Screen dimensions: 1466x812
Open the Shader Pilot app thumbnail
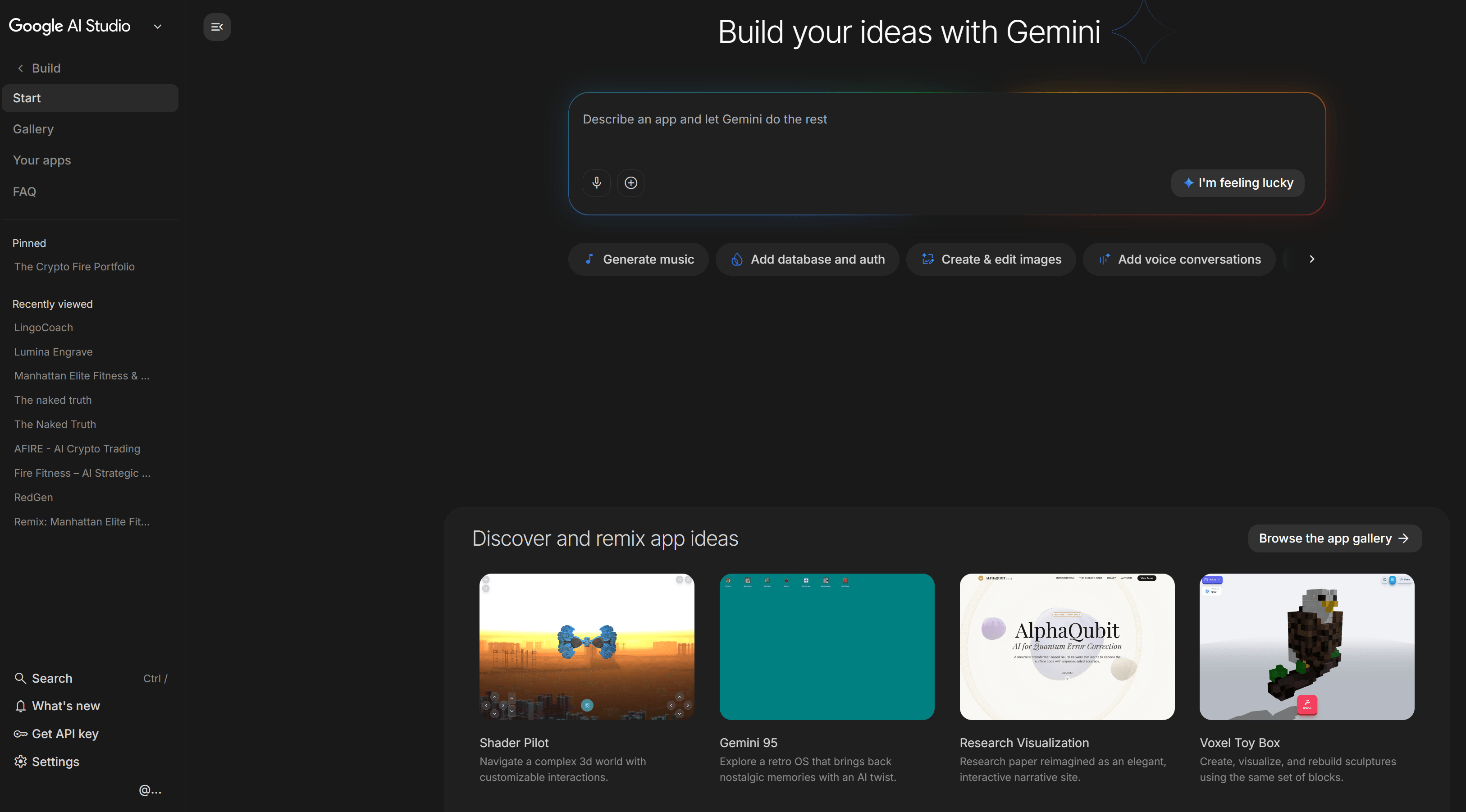point(587,647)
